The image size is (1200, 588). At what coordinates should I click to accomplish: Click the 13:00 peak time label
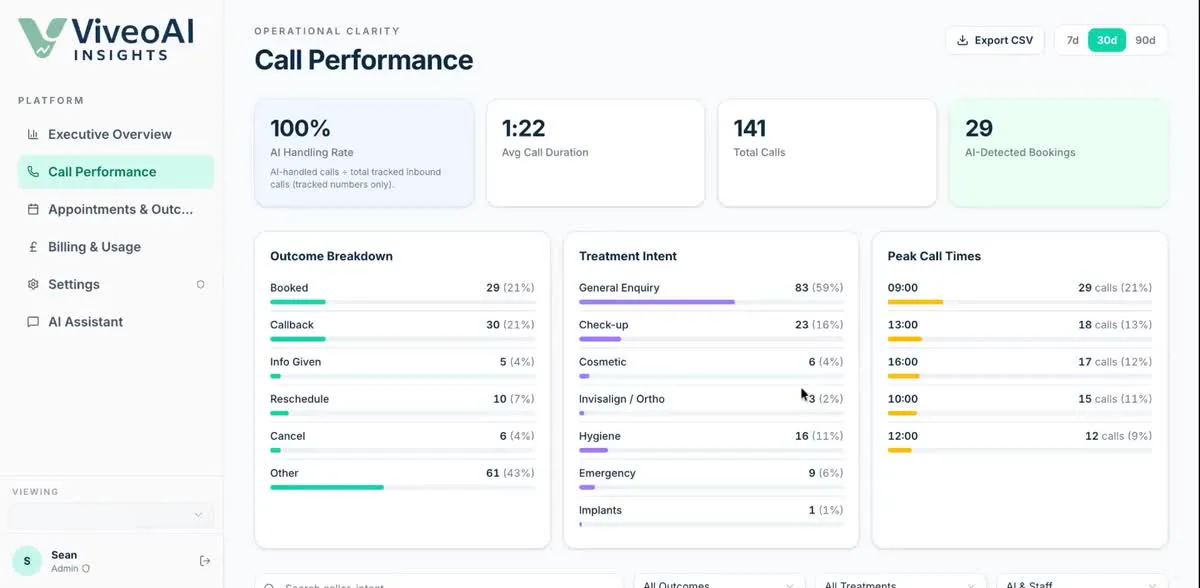point(903,325)
